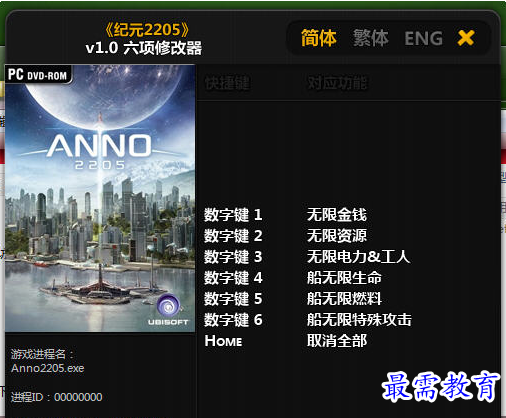Viewport: 506px width, 418px height.
Task: Toggle 船无限生命 cheat option
Action: point(344,278)
